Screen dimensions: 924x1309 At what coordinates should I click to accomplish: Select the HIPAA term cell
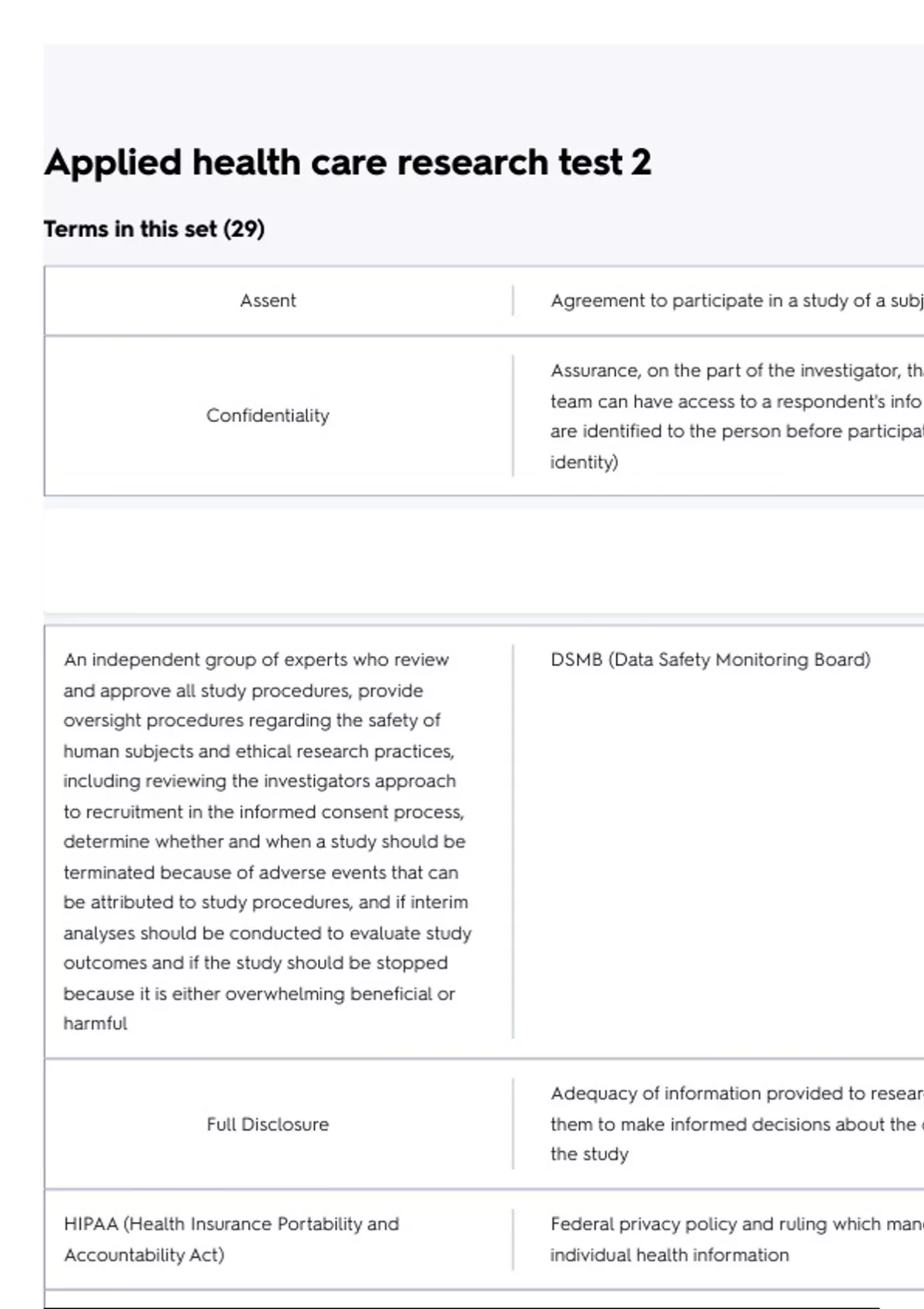(x=231, y=1239)
